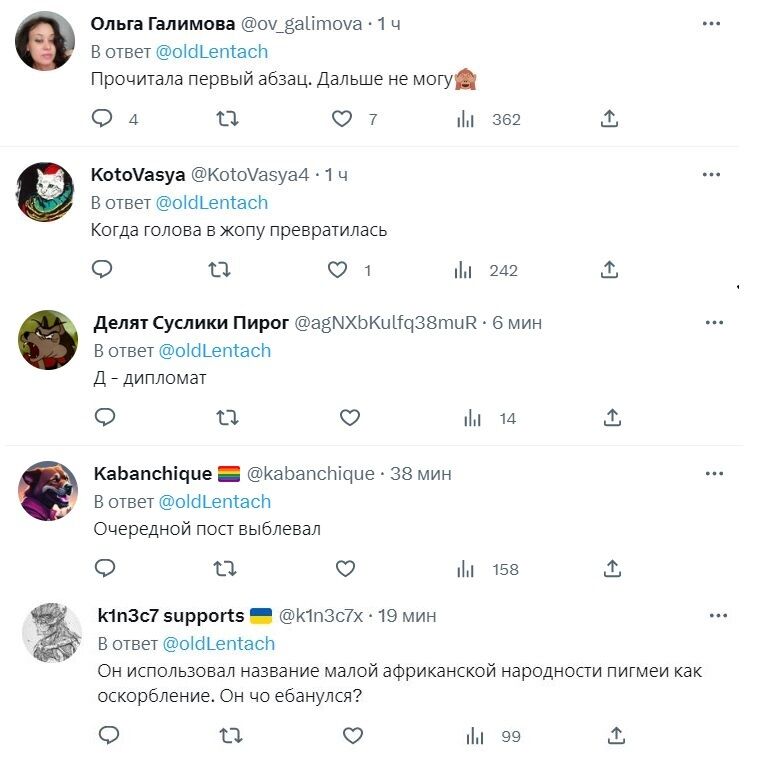Open @oldLentach link in Ольга Галимова's reply
763x771 pixels.
(x=212, y=52)
